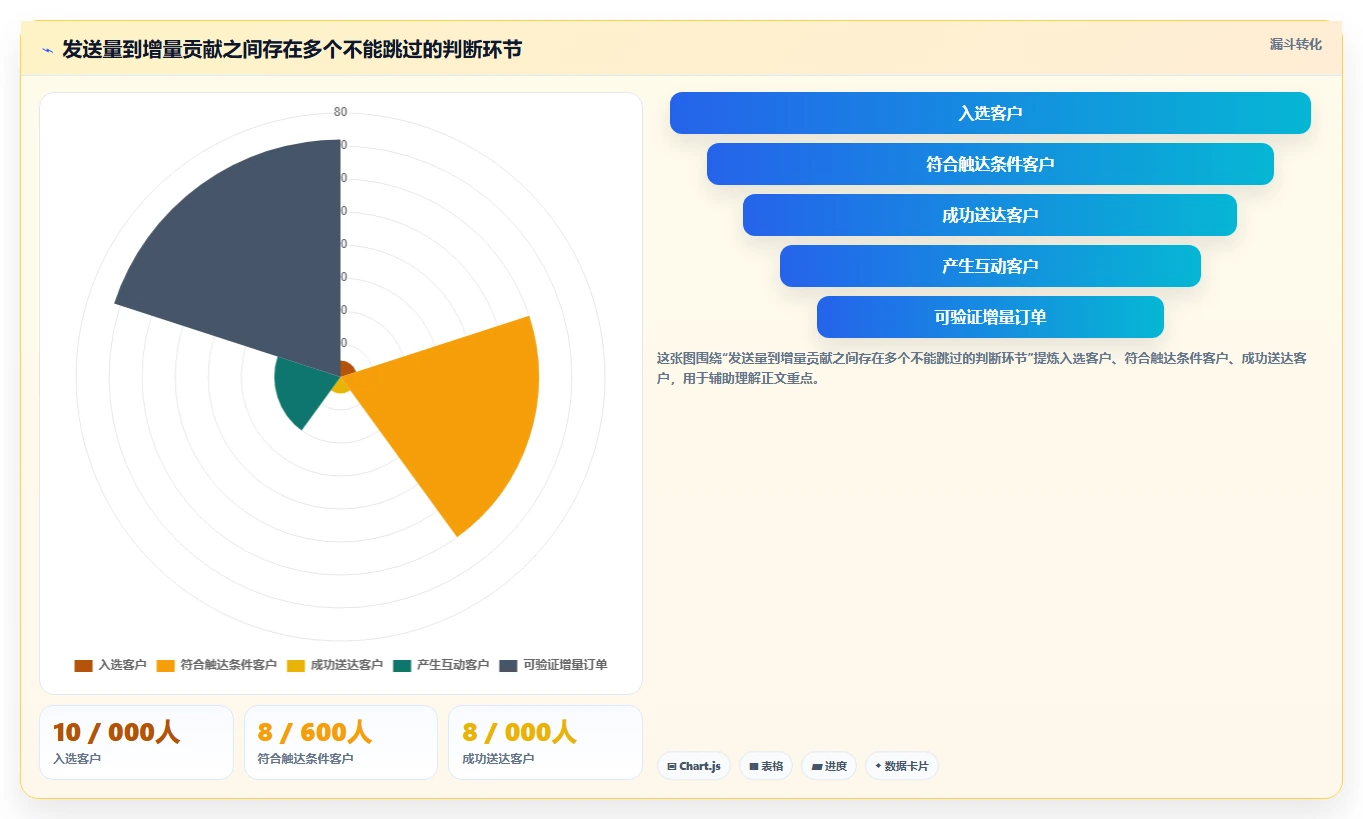Viewport: 1363px width, 819px height.
Task: Select the 入选客户 funnel bar
Action: [x=990, y=113]
